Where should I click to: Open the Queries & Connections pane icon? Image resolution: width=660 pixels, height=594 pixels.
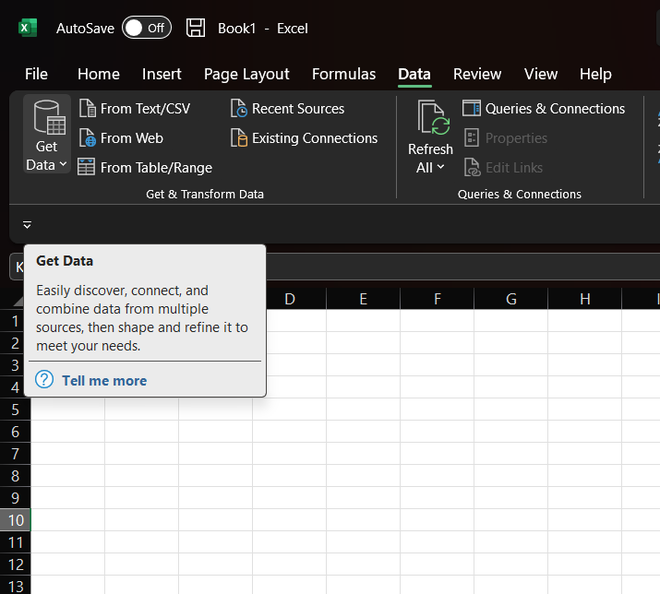[x=472, y=108]
